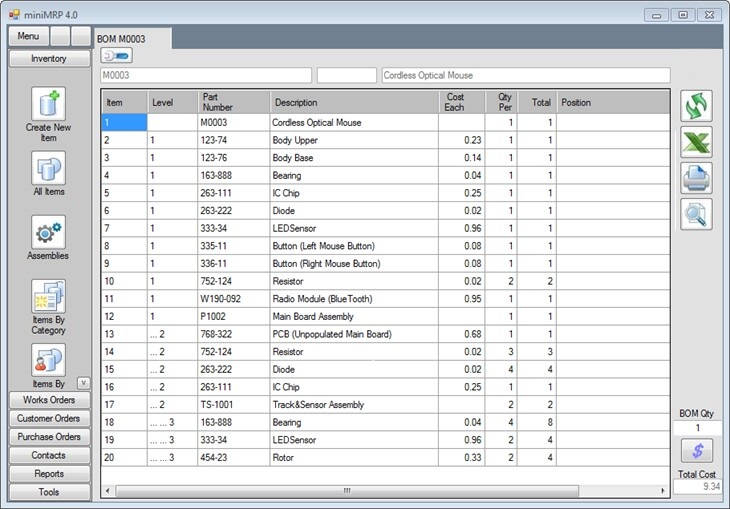This screenshot has width=730, height=509.
Task: Click the dollar sign cost button
Action: click(696, 451)
